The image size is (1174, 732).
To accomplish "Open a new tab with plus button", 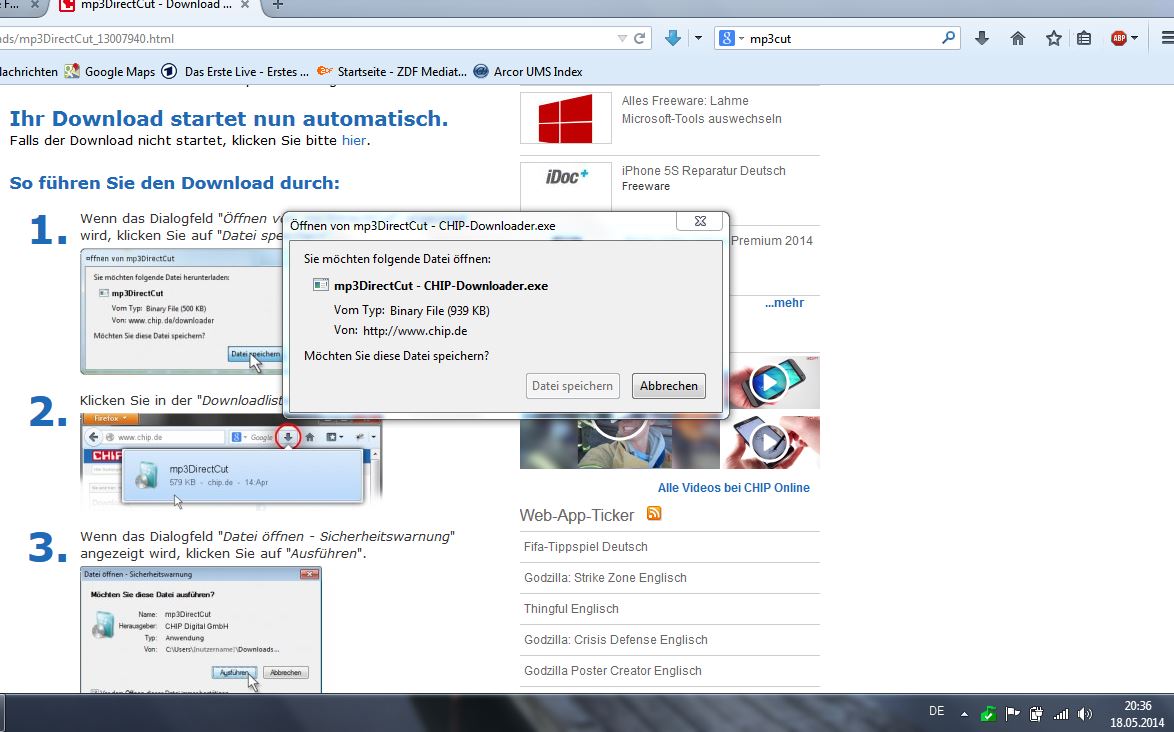I will click(x=278, y=5).
